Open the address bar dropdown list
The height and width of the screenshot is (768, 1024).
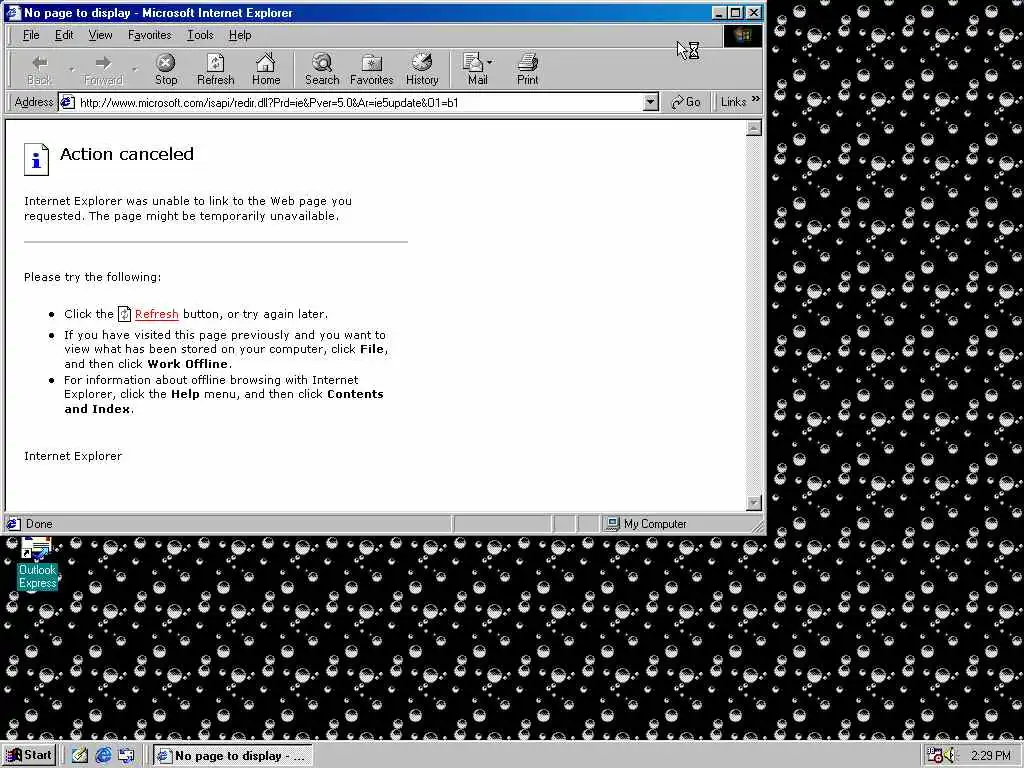(650, 103)
